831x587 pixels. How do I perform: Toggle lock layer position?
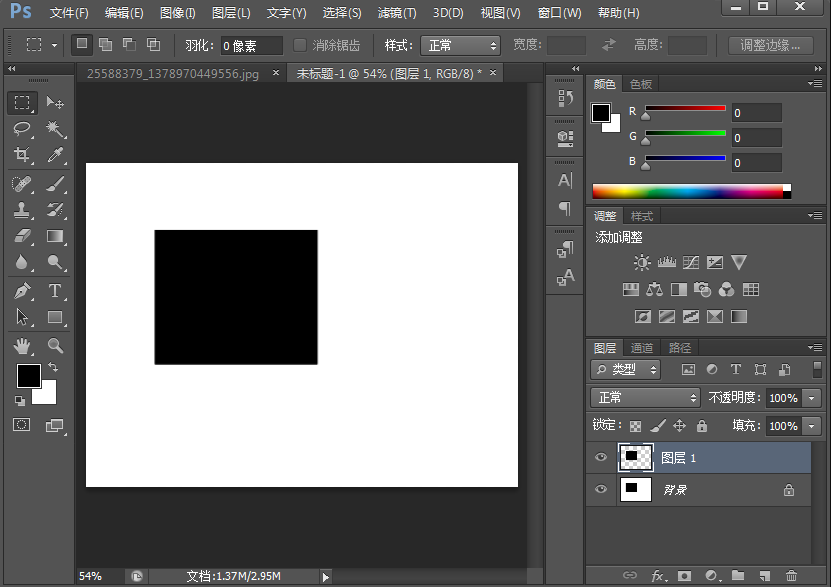point(679,425)
